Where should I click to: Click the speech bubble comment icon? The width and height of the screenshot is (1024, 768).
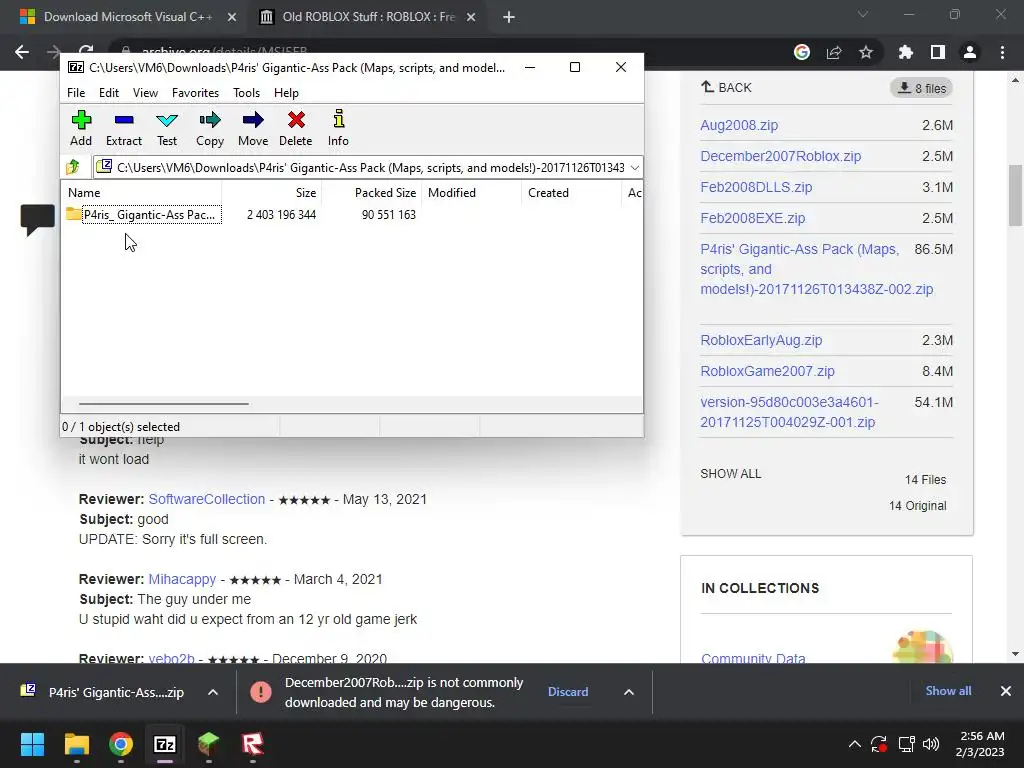tap(37, 219)
